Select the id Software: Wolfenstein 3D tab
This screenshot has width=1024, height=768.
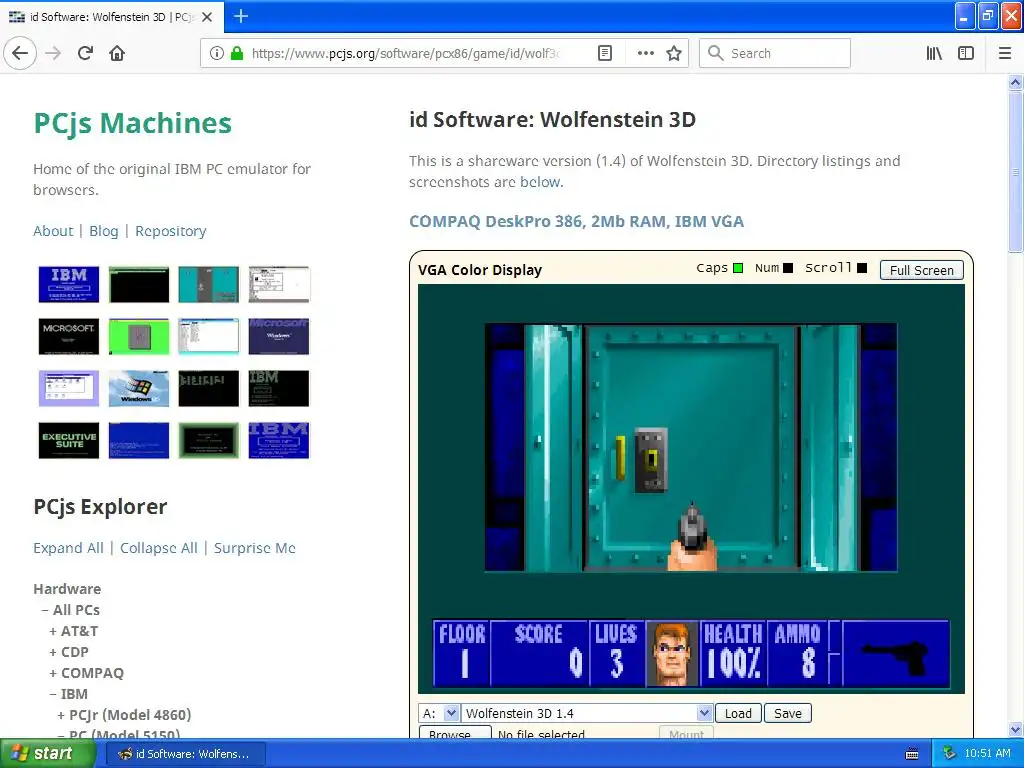111,17
